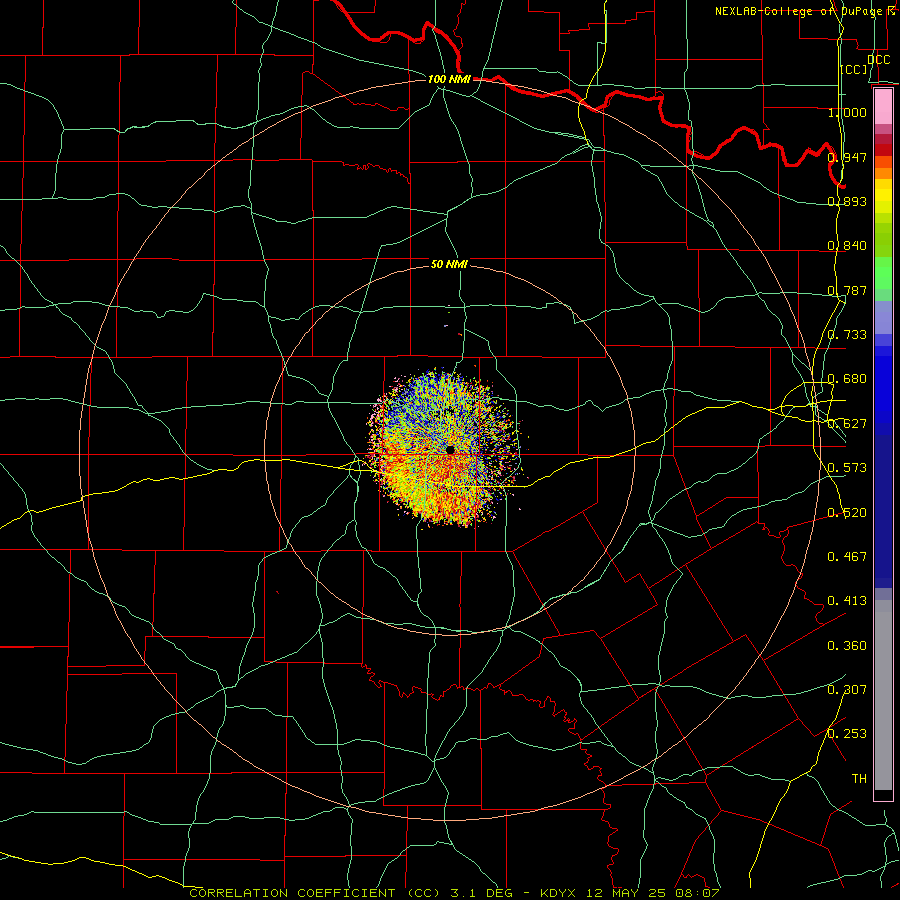Click the 0.573 legend value
Image resolution: width=900 pixels, height=900 pixels.
point(847,468)
